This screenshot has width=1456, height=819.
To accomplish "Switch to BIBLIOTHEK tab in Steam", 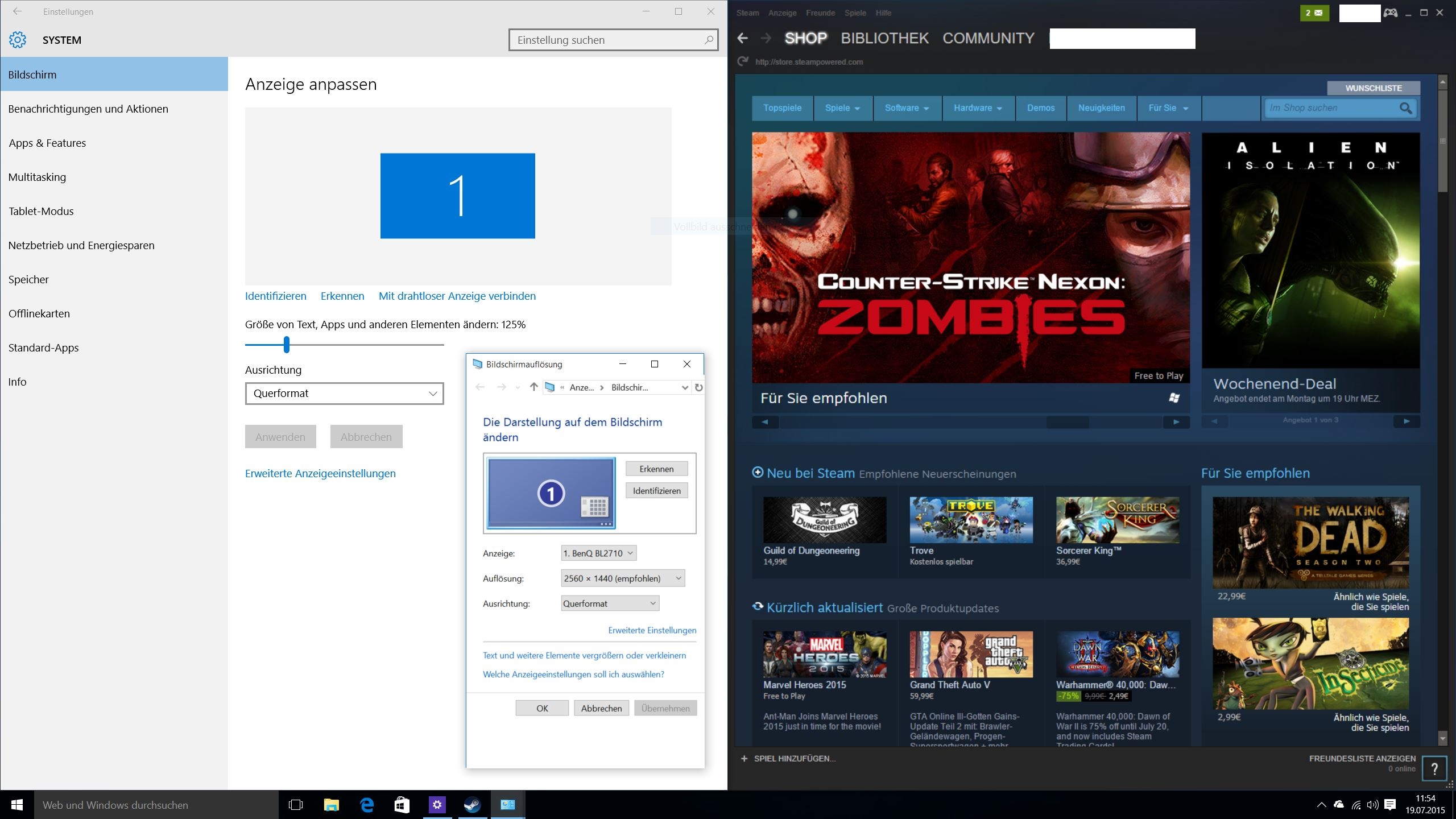I will click(x=884, y=38).
